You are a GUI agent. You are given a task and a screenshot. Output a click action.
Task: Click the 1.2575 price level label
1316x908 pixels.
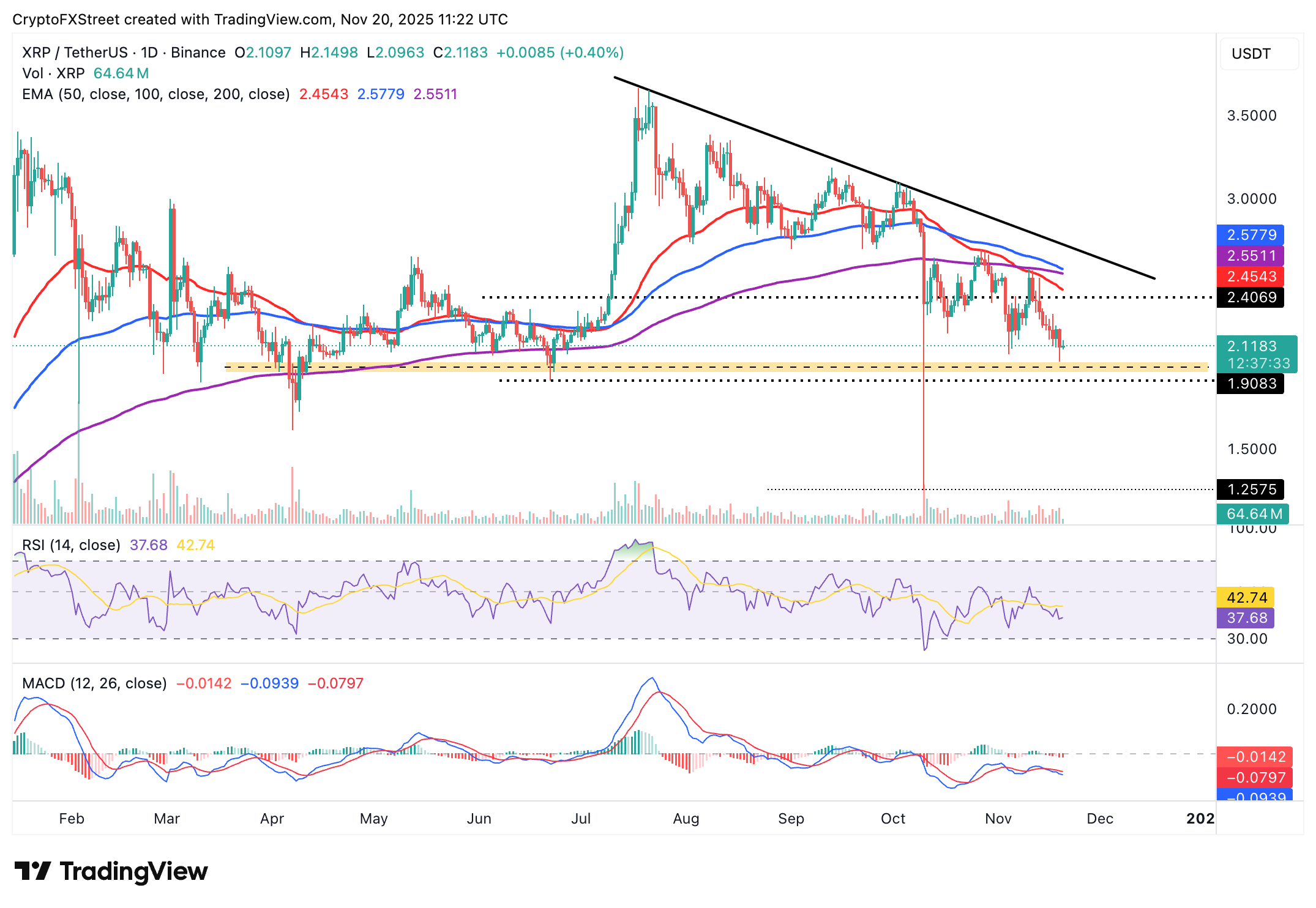coord(1250,489)
